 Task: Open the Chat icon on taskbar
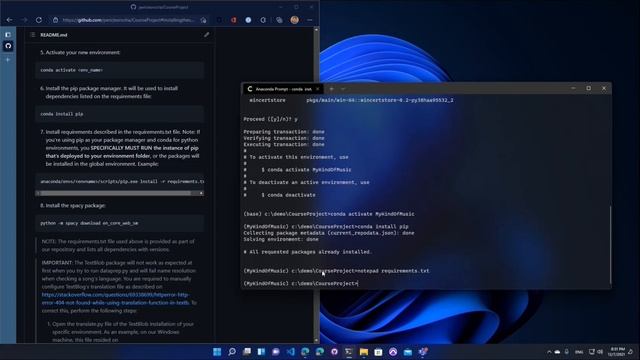point(276,352)
